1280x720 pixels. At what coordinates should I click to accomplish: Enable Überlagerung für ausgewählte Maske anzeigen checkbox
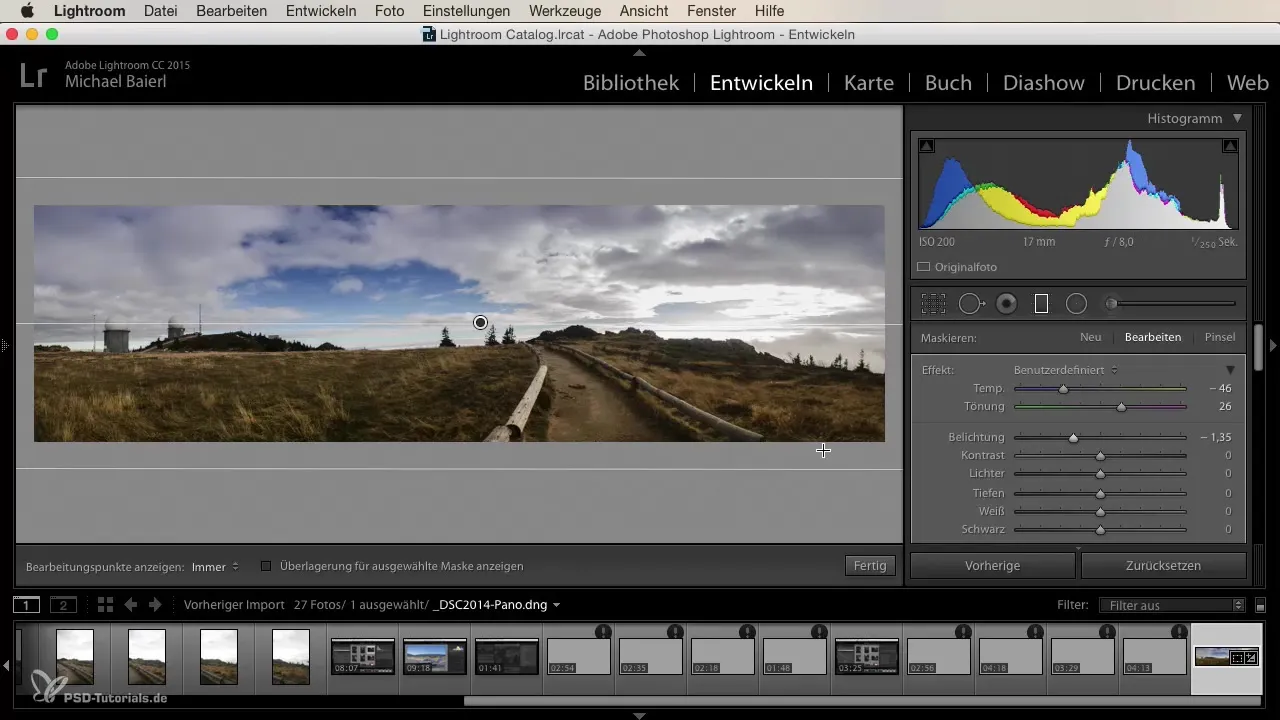tap(266, 566)
